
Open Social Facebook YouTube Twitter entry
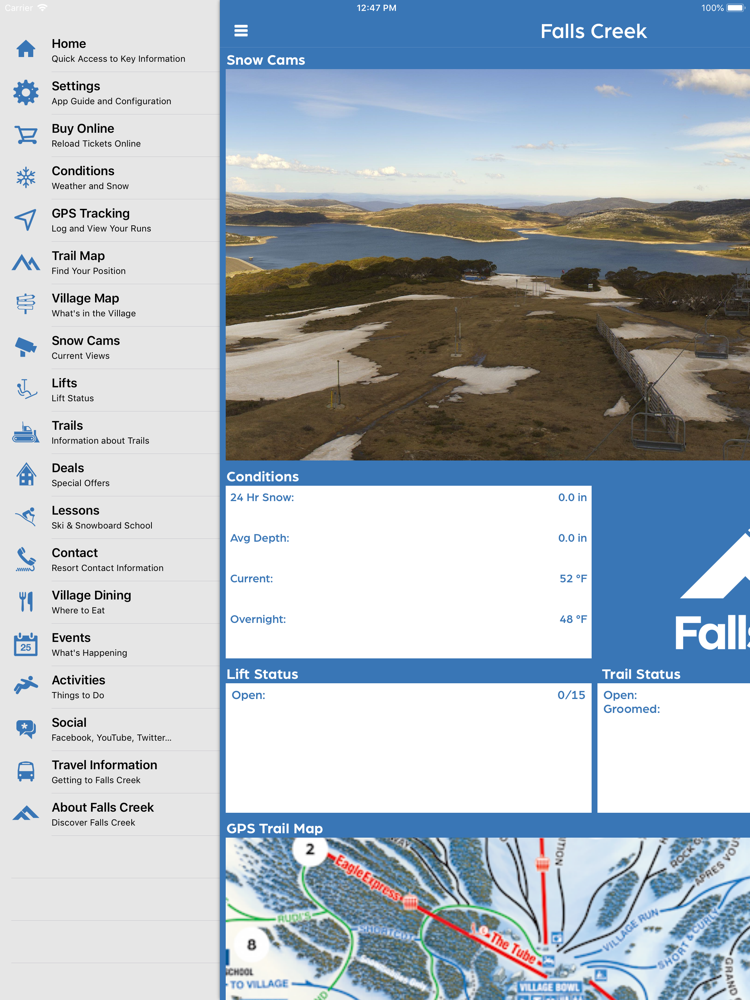[x=110, y=730]
